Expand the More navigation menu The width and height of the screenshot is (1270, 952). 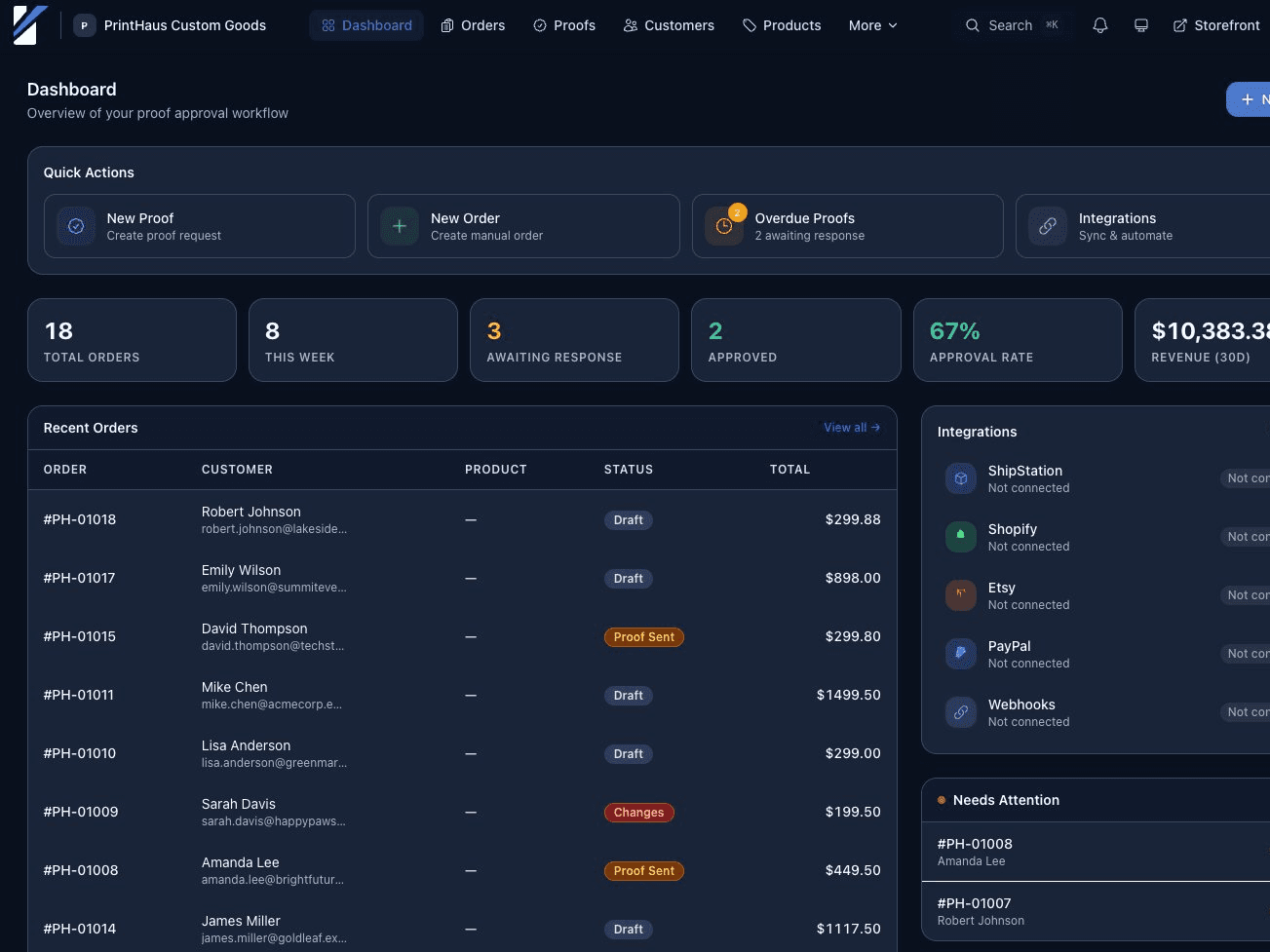[x=871, y=25]
